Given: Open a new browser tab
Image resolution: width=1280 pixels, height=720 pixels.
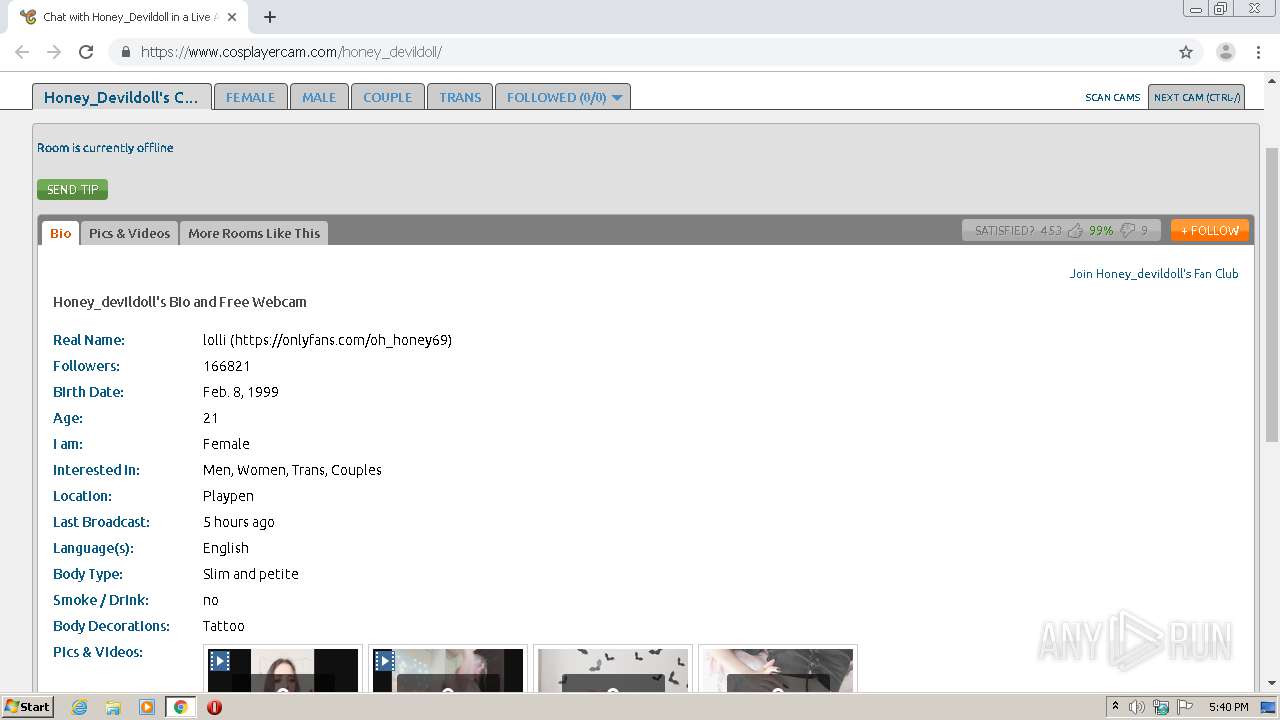Looking at the screenshot, I should pos(270,17).
